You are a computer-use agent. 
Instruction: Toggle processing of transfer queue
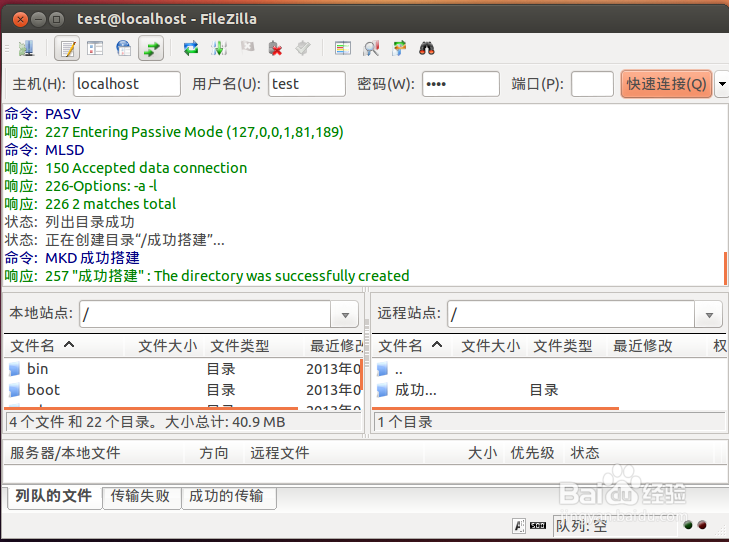click(219, 48)
